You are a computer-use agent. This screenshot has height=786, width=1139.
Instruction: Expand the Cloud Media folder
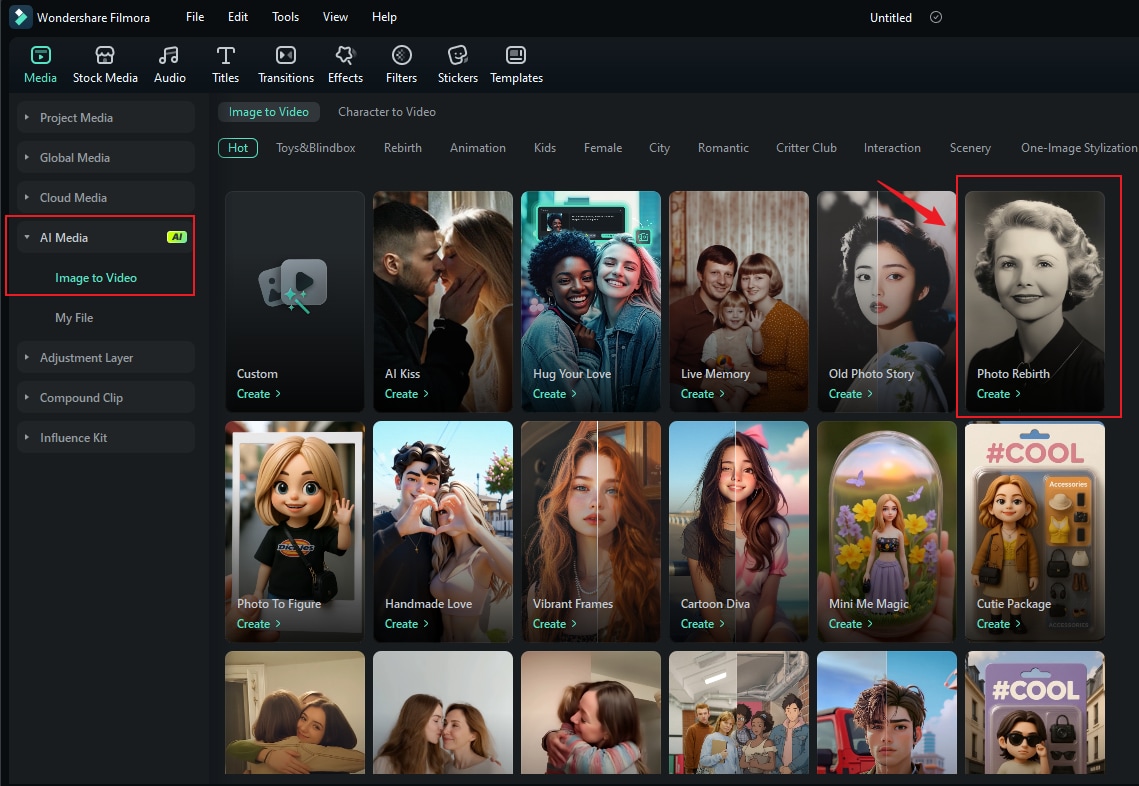[27, 197]
